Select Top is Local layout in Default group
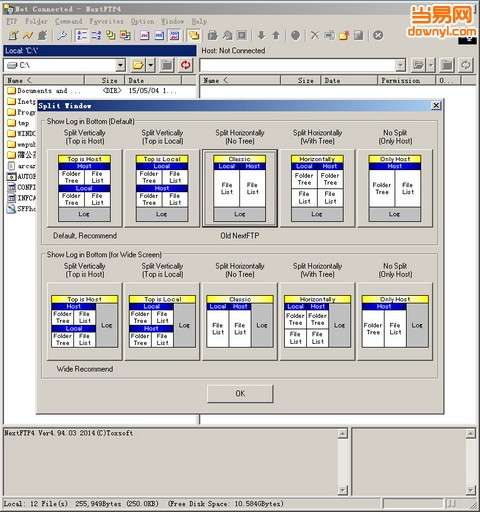The height and width of the screenshot is (512, 480). [162, 188]
